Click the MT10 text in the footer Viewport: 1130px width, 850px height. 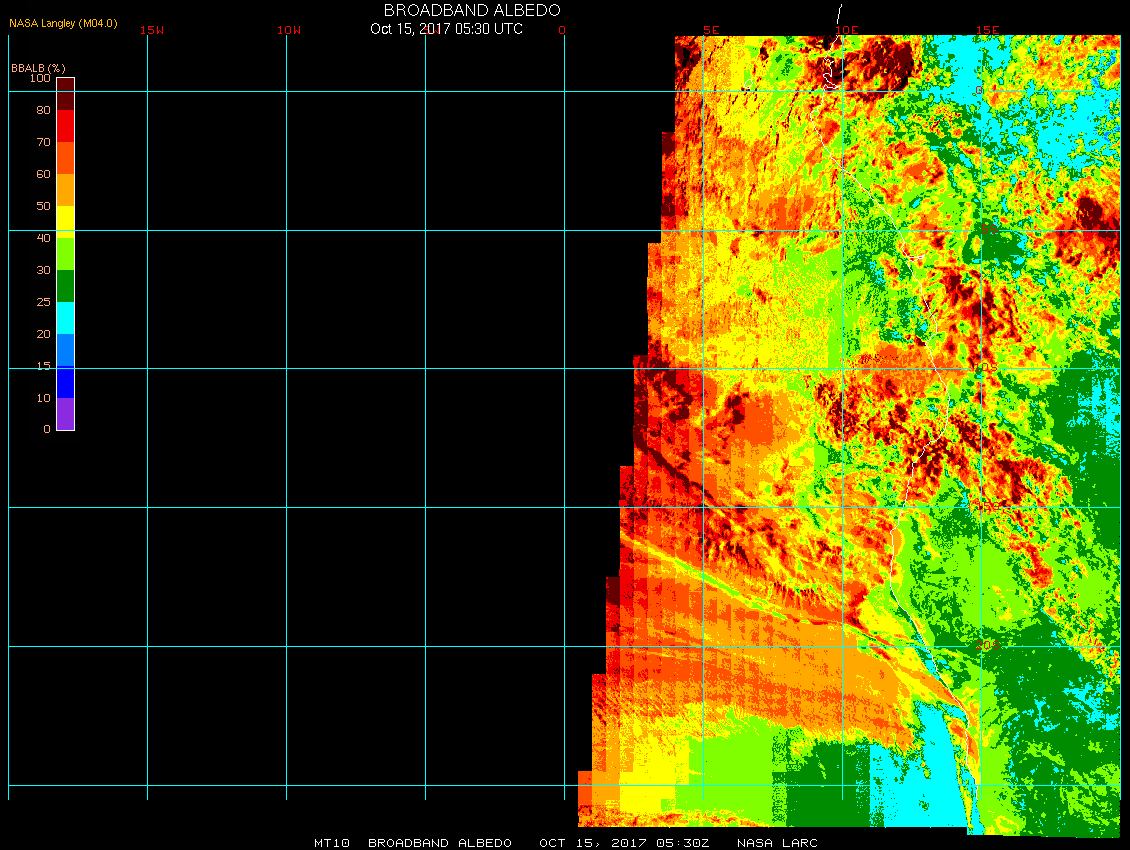point(332,843)
